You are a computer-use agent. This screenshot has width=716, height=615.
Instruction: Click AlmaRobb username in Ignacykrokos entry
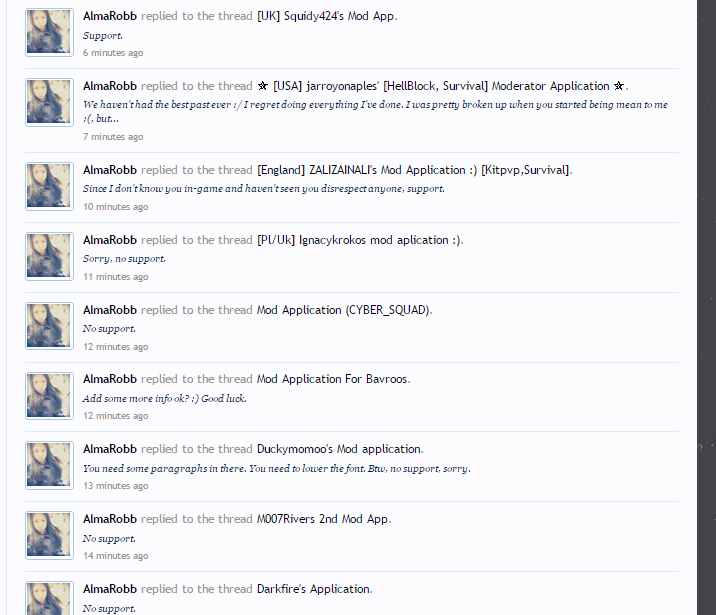coord(110,240)
